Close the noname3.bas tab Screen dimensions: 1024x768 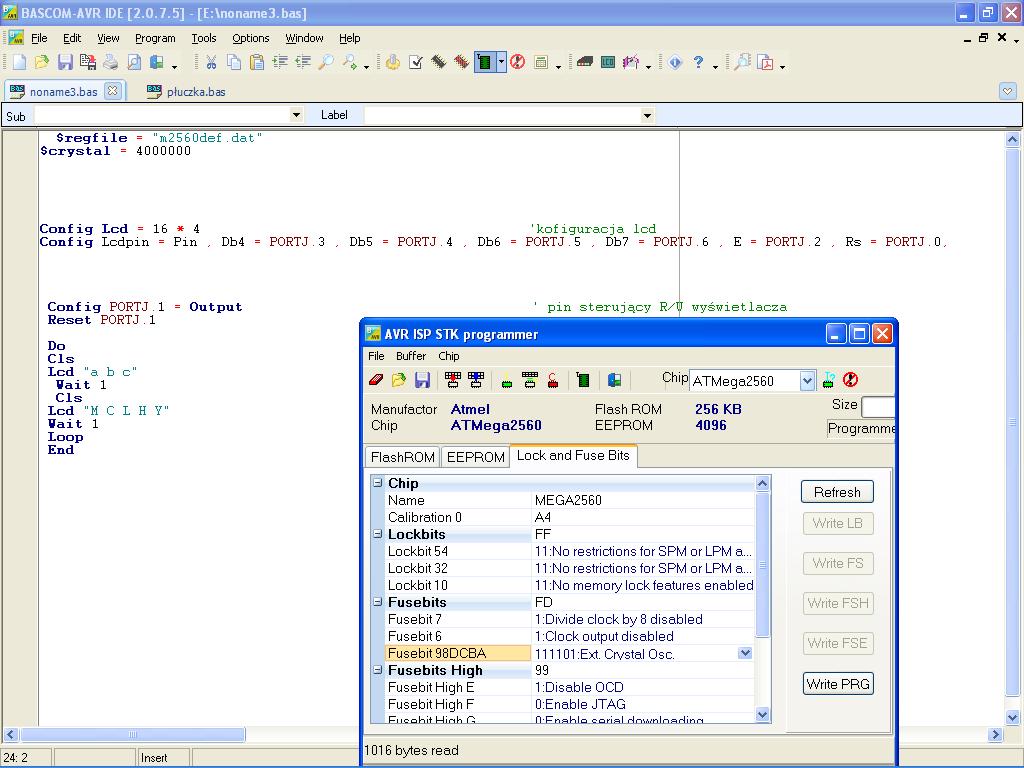(x=113, y=91)
